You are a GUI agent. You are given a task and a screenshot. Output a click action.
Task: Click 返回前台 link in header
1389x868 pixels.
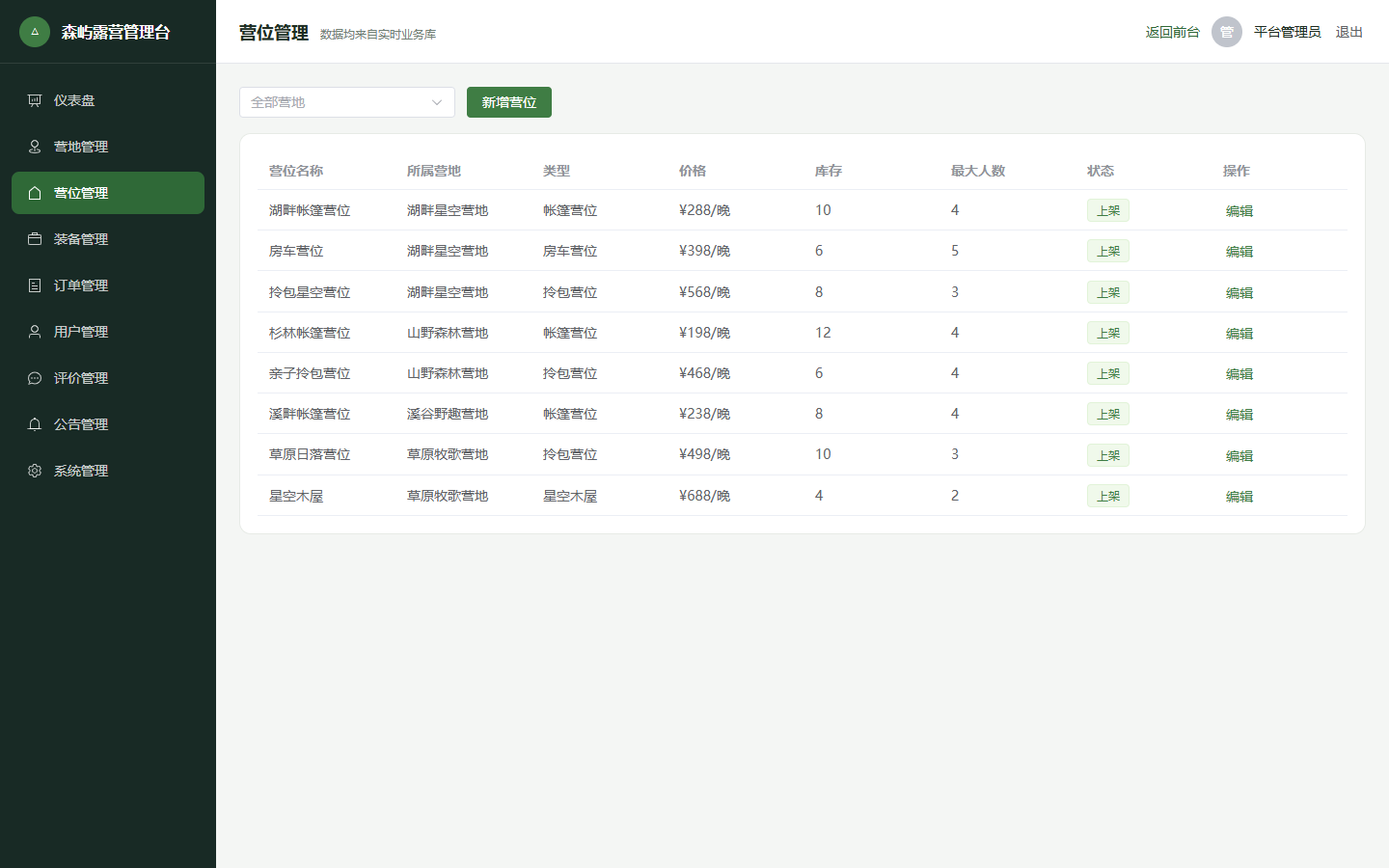tap(1173, 32)
